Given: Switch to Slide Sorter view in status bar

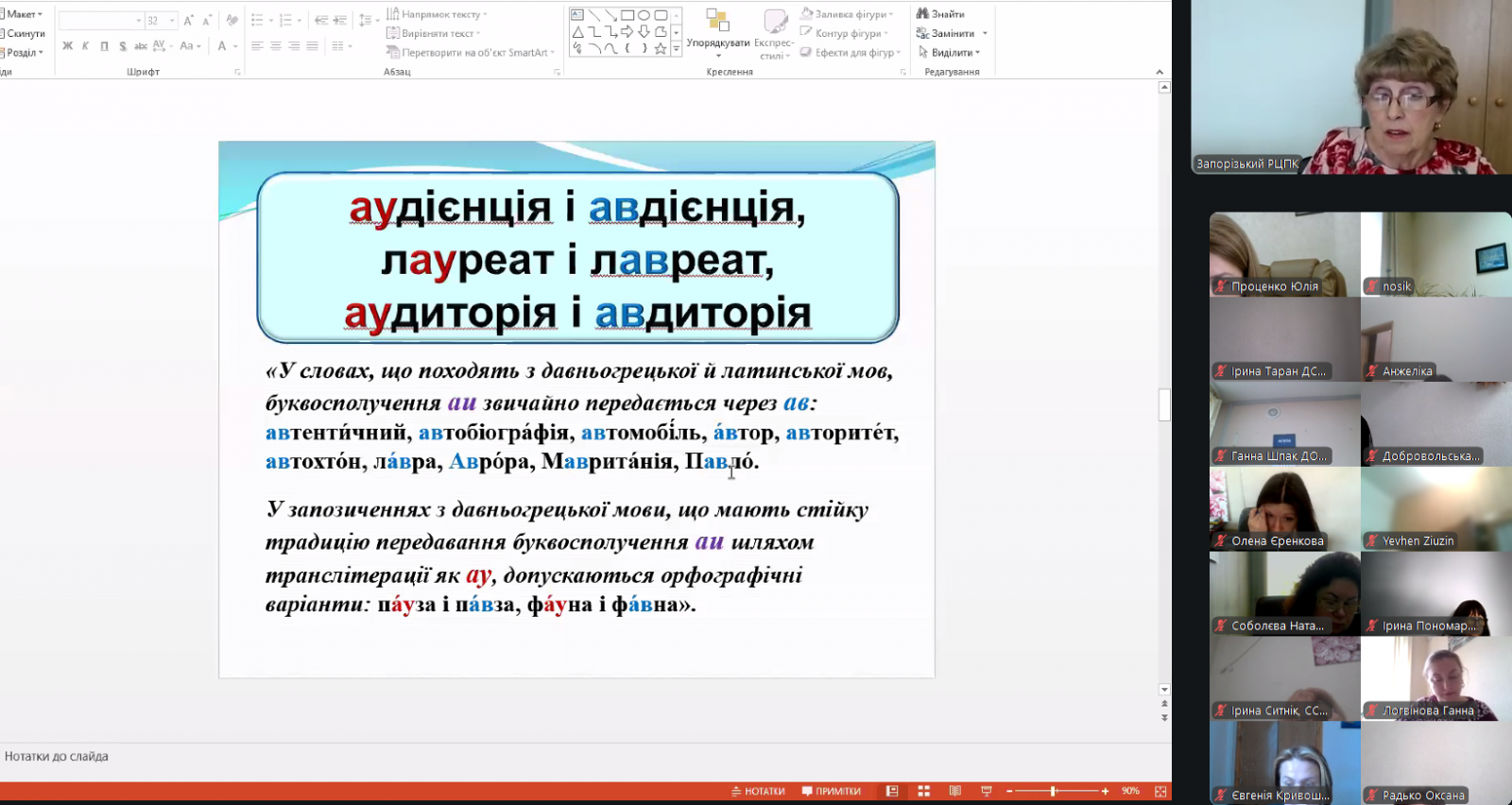Looking at the screenshot, I should (x=924, y=792).
